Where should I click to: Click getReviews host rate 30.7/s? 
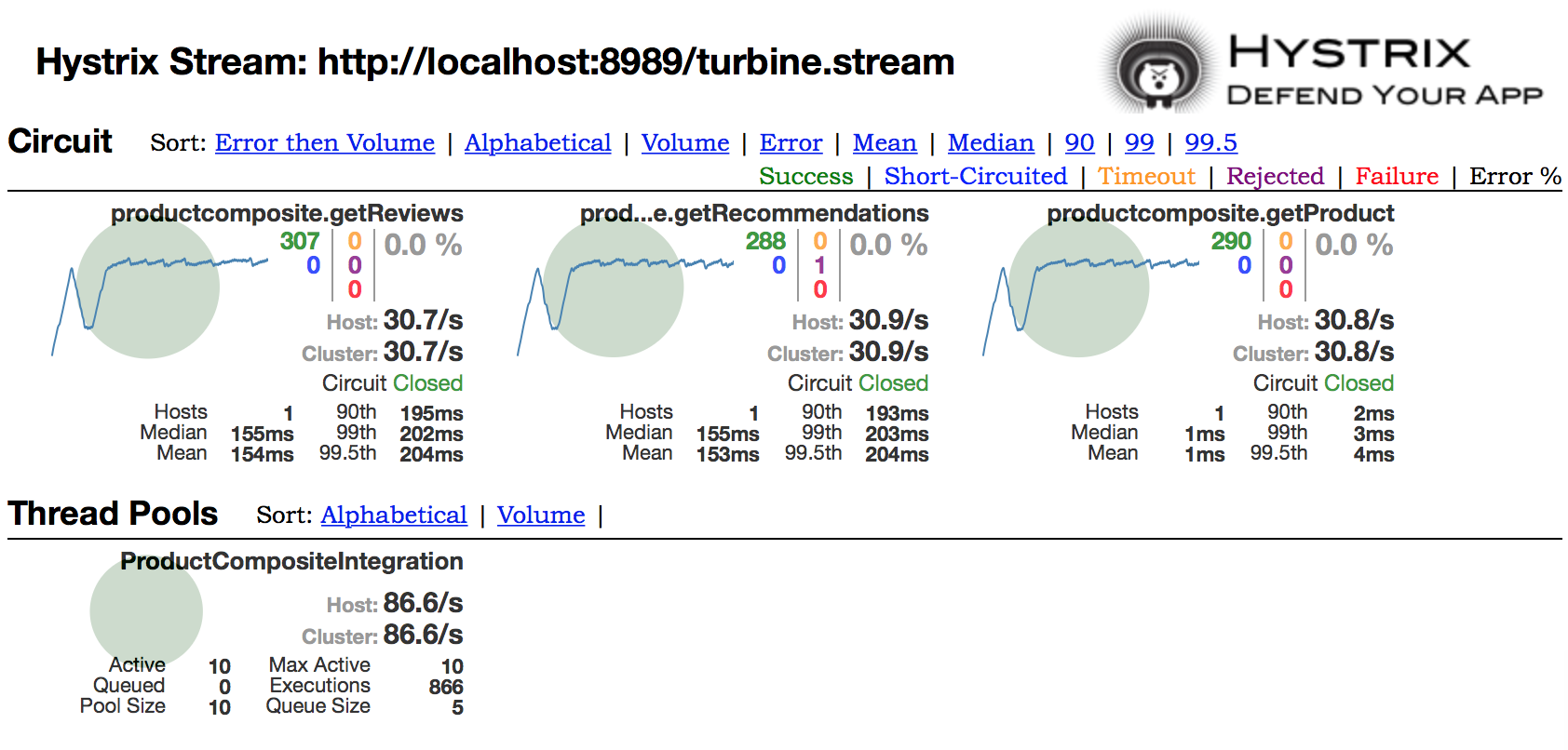click(x=424, y=320)
